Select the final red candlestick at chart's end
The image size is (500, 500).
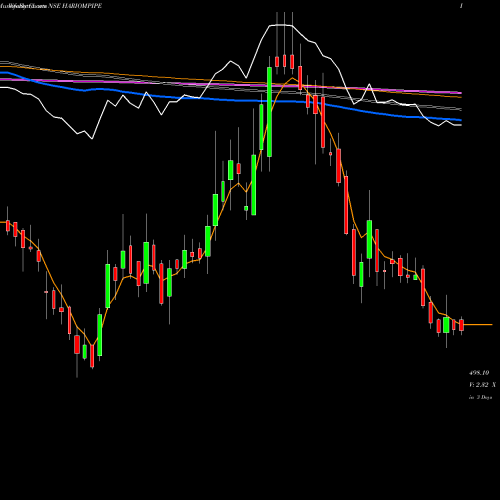[x=461, y=325]
